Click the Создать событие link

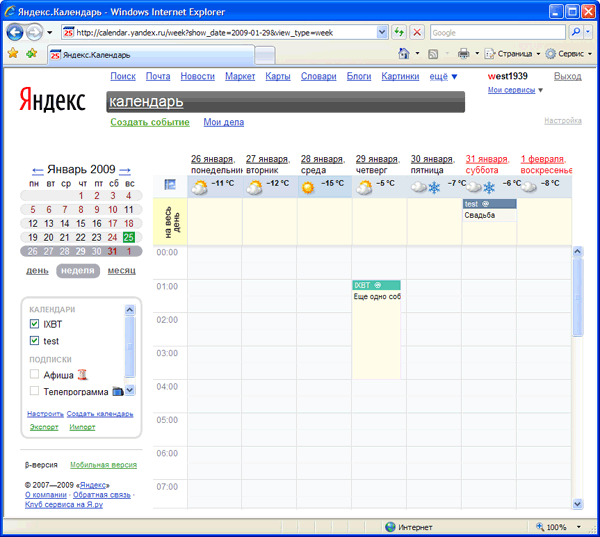tap(150, 122)
